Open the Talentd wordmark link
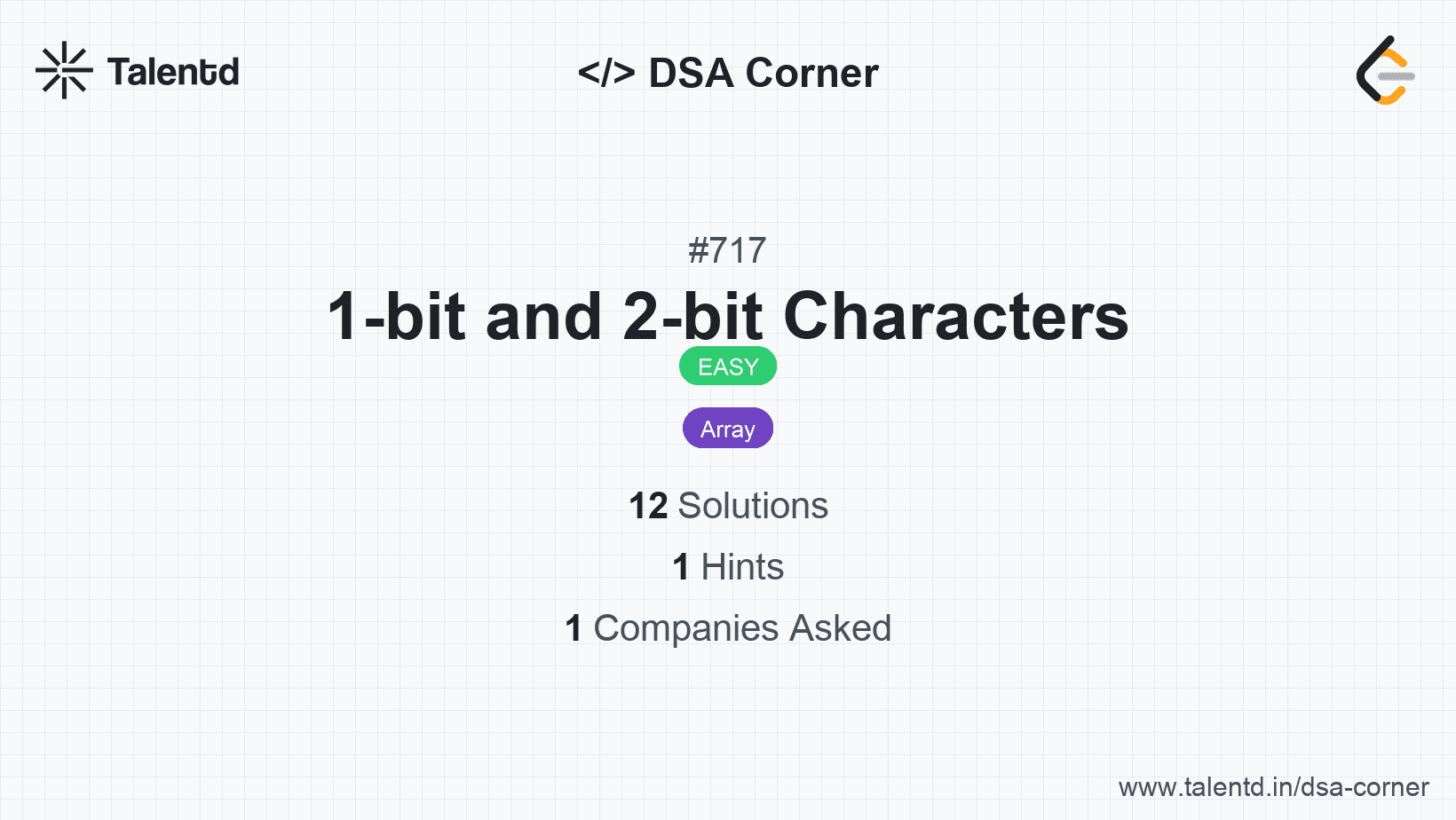 [173, 72]
